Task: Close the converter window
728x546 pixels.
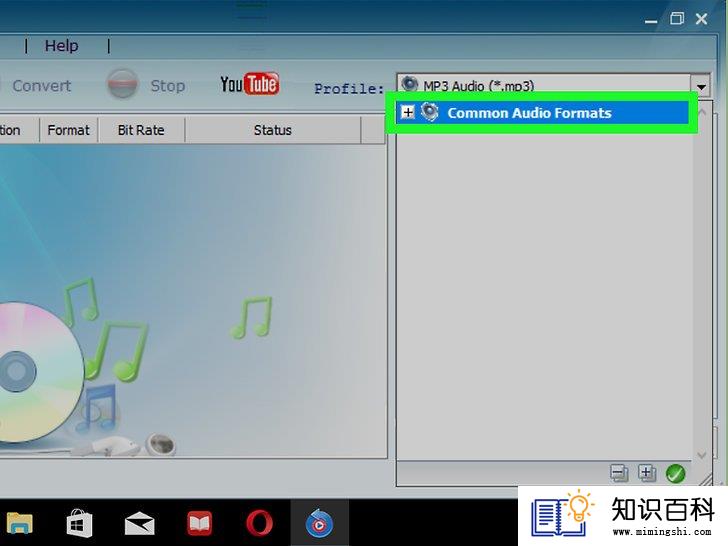Action: [x=702, y=19]
